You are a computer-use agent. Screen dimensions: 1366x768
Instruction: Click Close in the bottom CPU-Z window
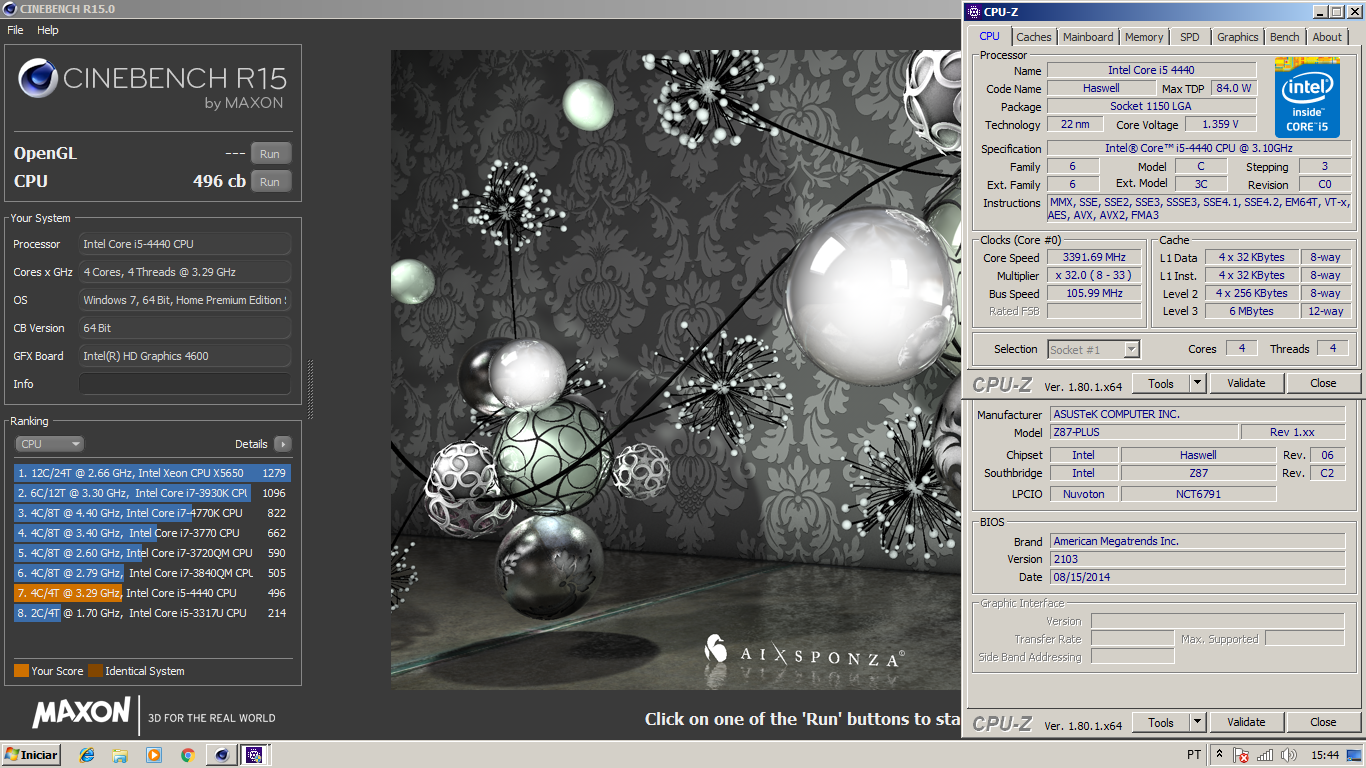pyautogui.click(x=1323, y=722)
